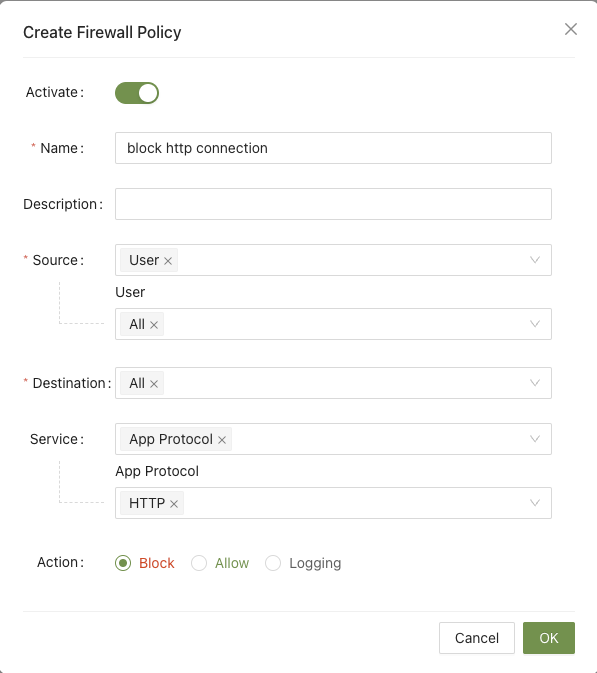Select the Block action radio button
Image resolution: width=597 pixels, height=673 pixels.
[123, 563]
